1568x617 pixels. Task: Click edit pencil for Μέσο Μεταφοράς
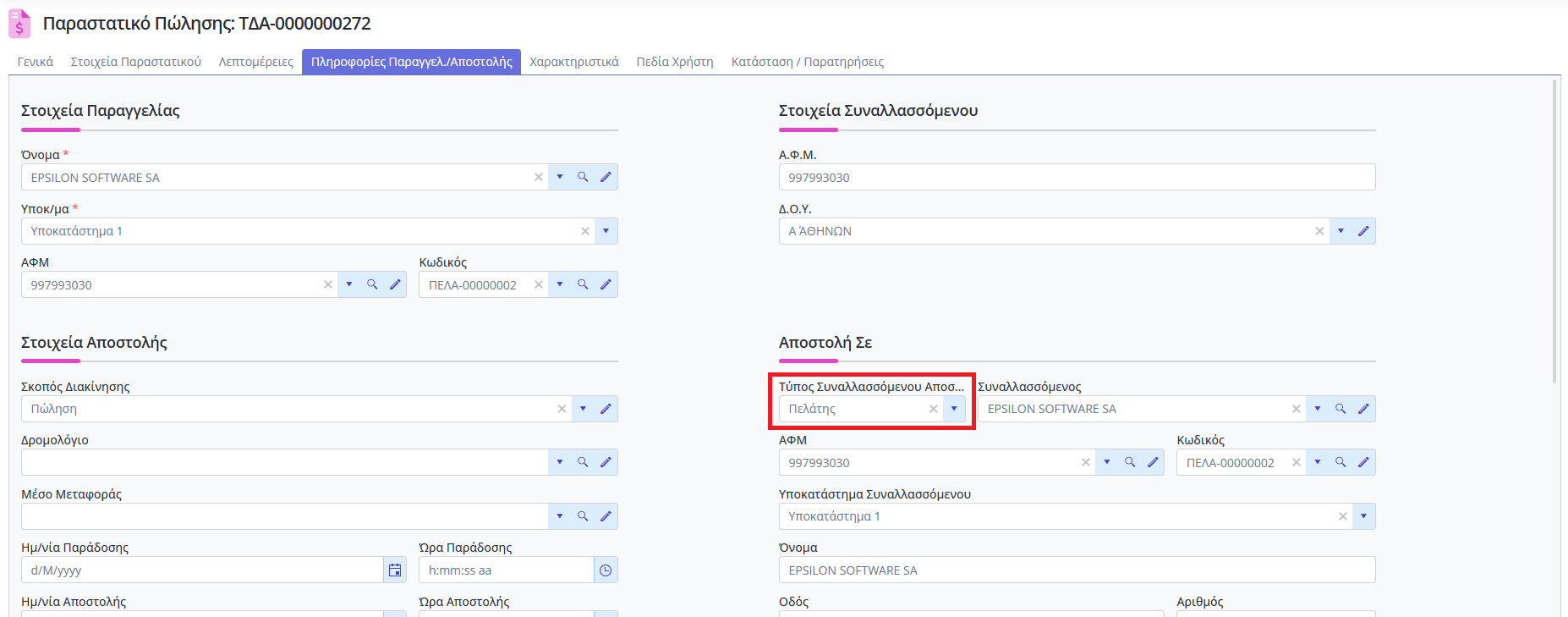[x=606, y=516]
